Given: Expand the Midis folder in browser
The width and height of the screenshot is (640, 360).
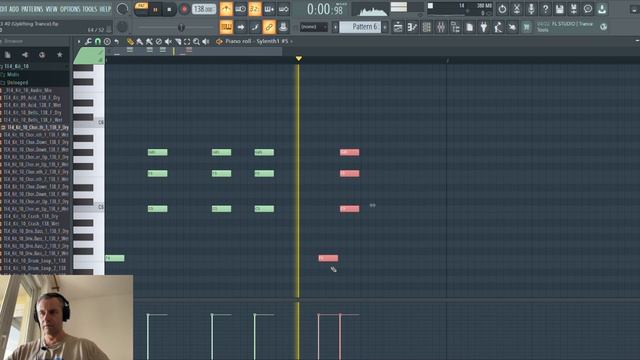Looking at the screenshot, I should (12, 75).
